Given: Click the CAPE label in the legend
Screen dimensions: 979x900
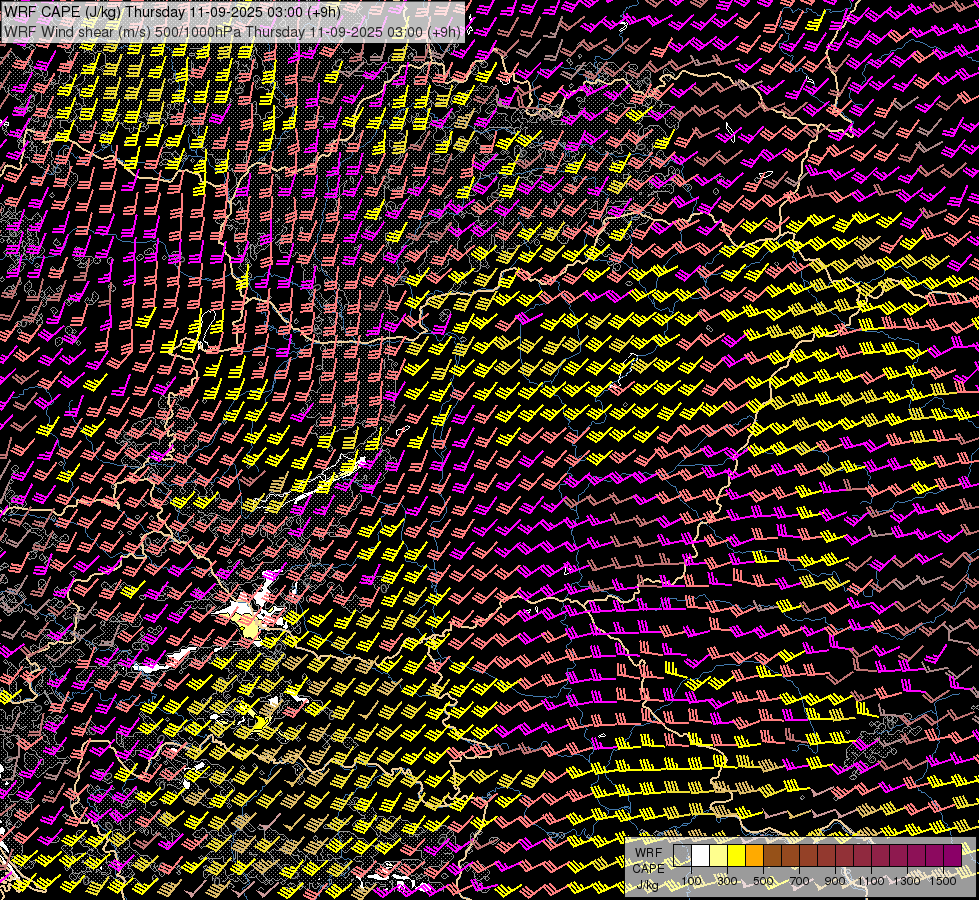Looking at the screenshot, I should pyautogui.click(x=648, y=869).
